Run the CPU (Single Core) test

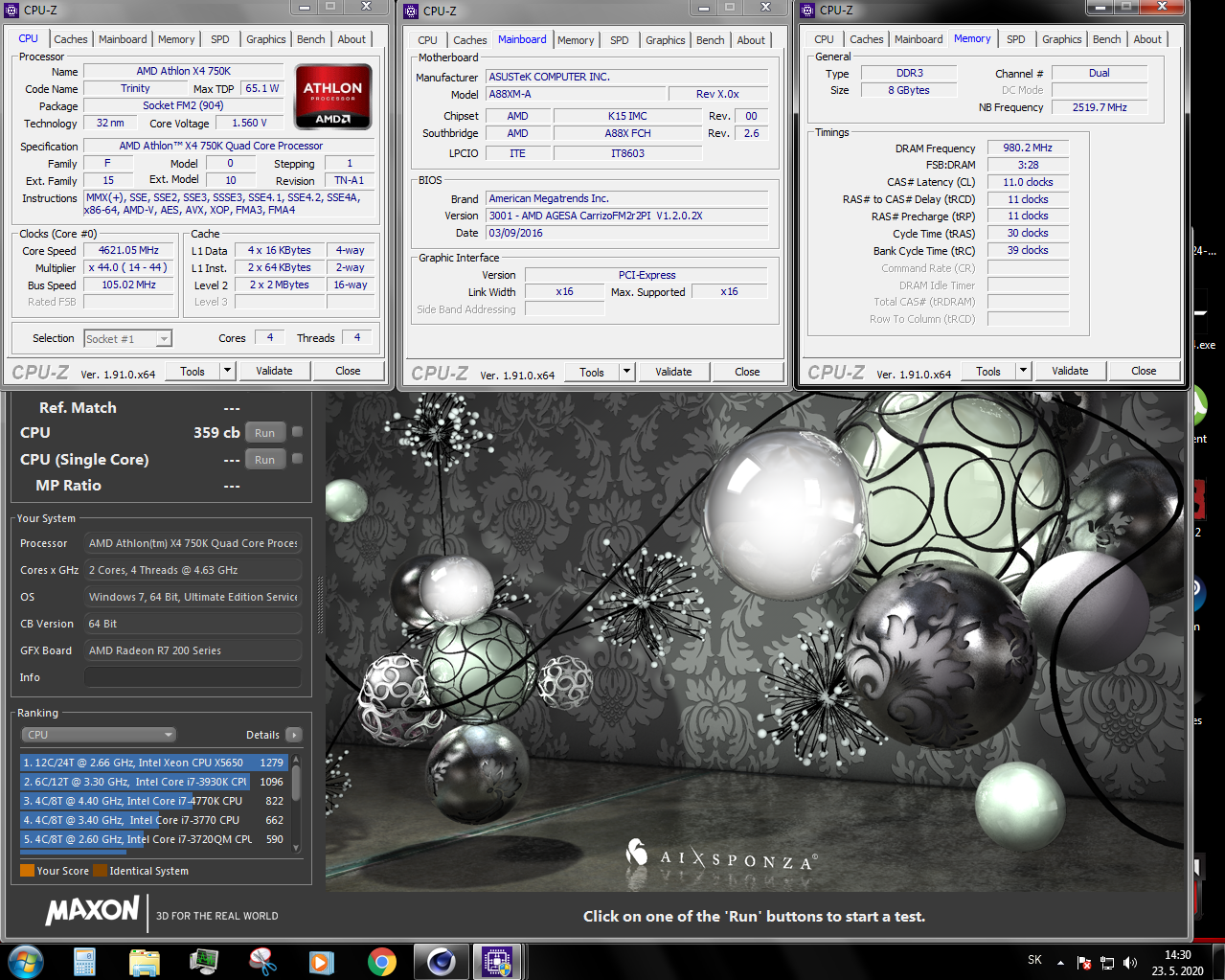pos(264,460)
